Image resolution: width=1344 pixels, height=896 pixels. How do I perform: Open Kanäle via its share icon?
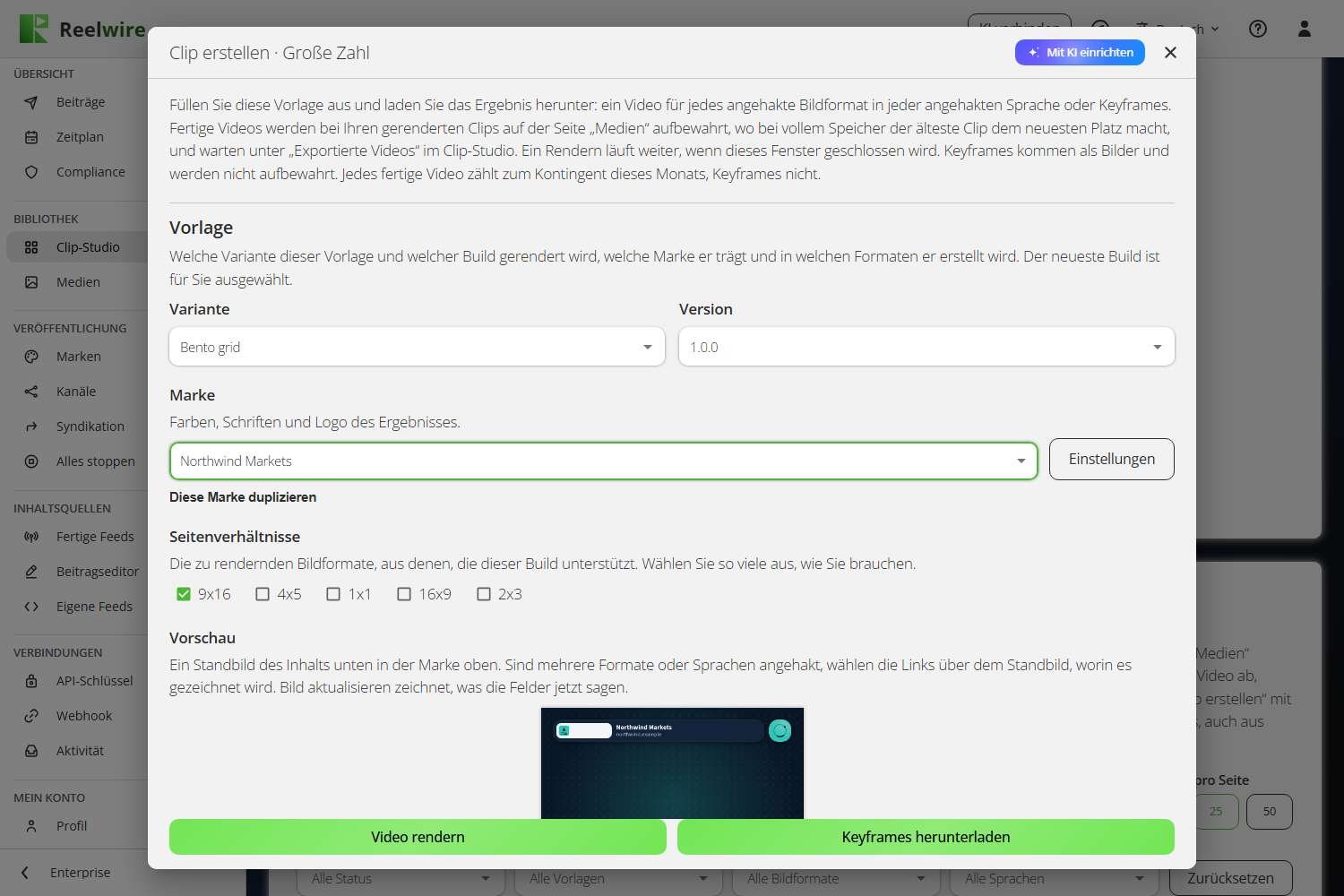point(31,392)
